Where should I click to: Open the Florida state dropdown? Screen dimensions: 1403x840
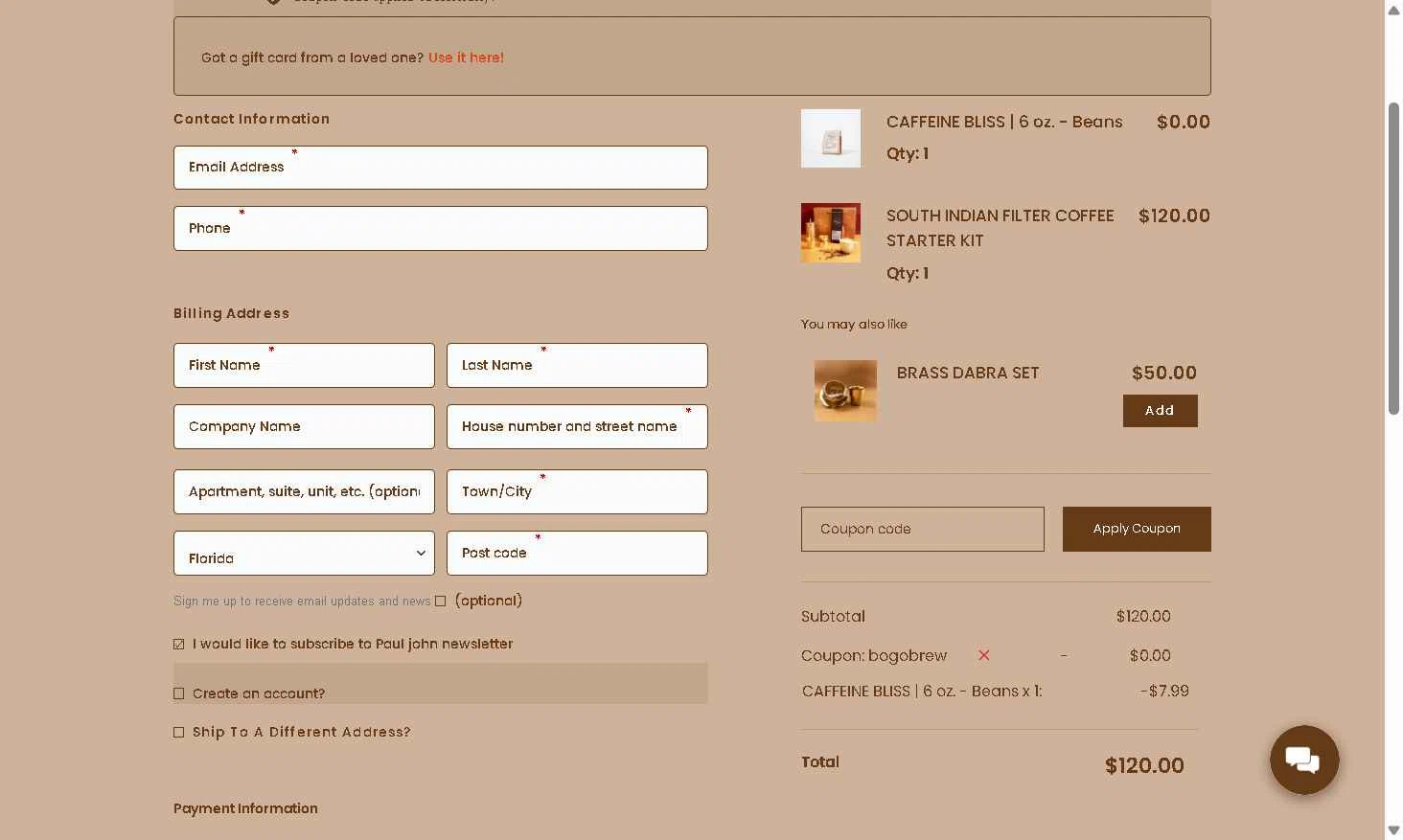[x=304, y=554]
